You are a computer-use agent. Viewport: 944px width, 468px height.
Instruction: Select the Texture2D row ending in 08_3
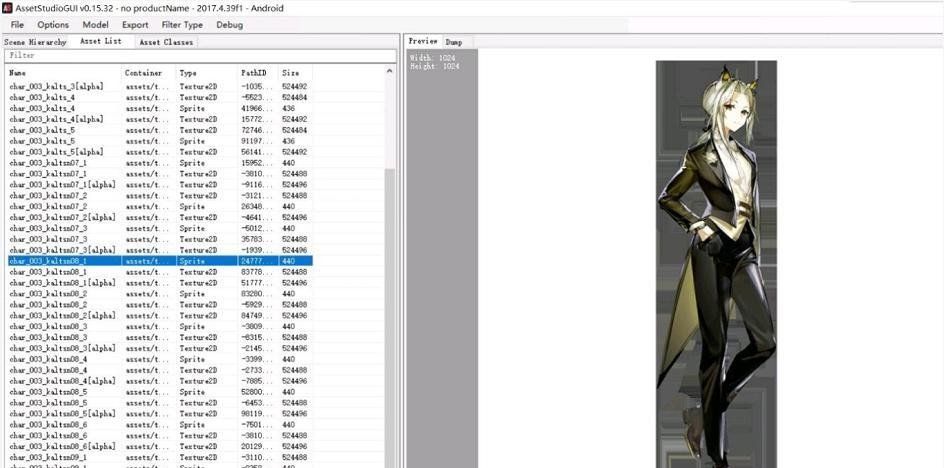point(160,337)
